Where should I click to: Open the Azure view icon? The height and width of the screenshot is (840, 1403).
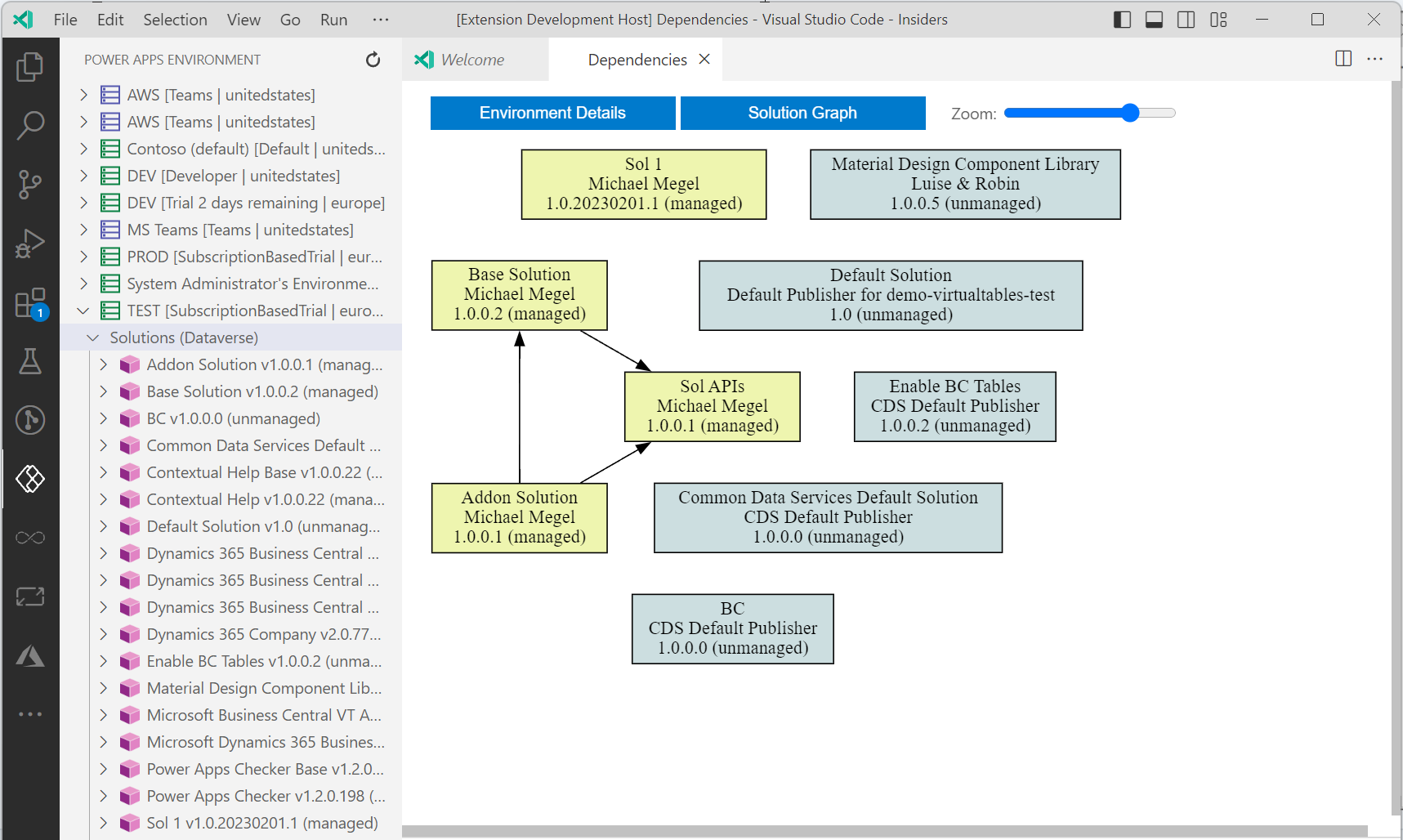[x=30, y=656]
